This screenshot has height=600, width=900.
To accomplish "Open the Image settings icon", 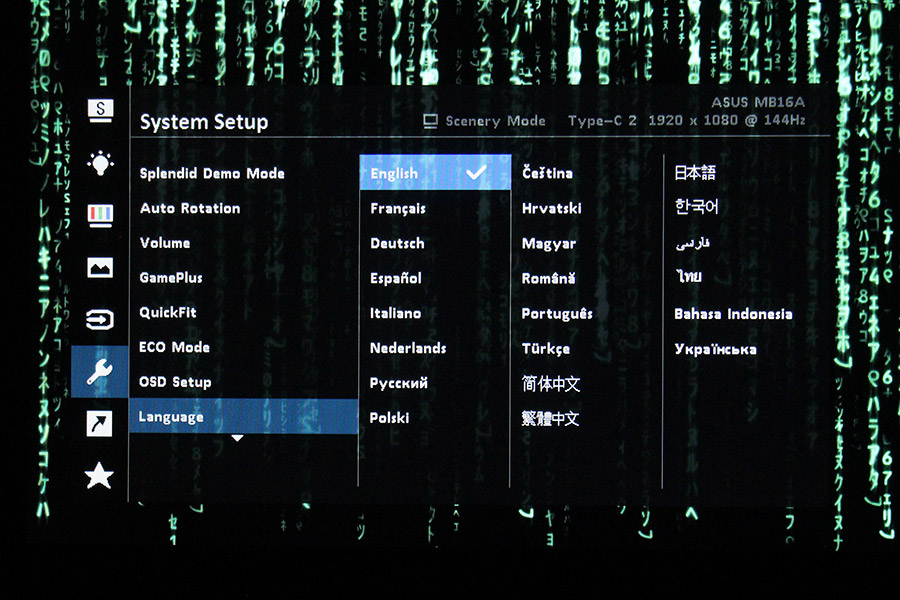I will 100,268.
